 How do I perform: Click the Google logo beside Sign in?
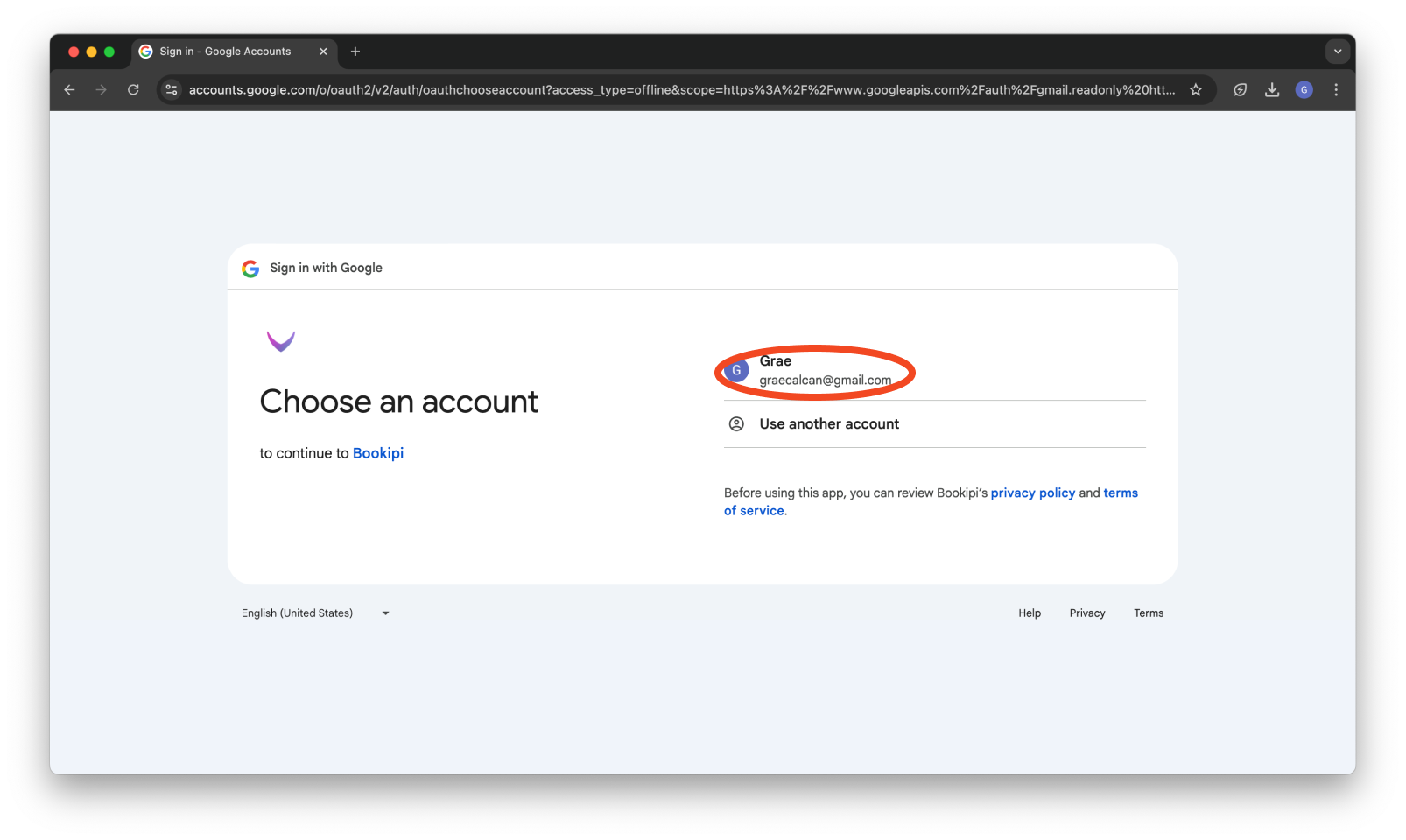coord(250,268)
